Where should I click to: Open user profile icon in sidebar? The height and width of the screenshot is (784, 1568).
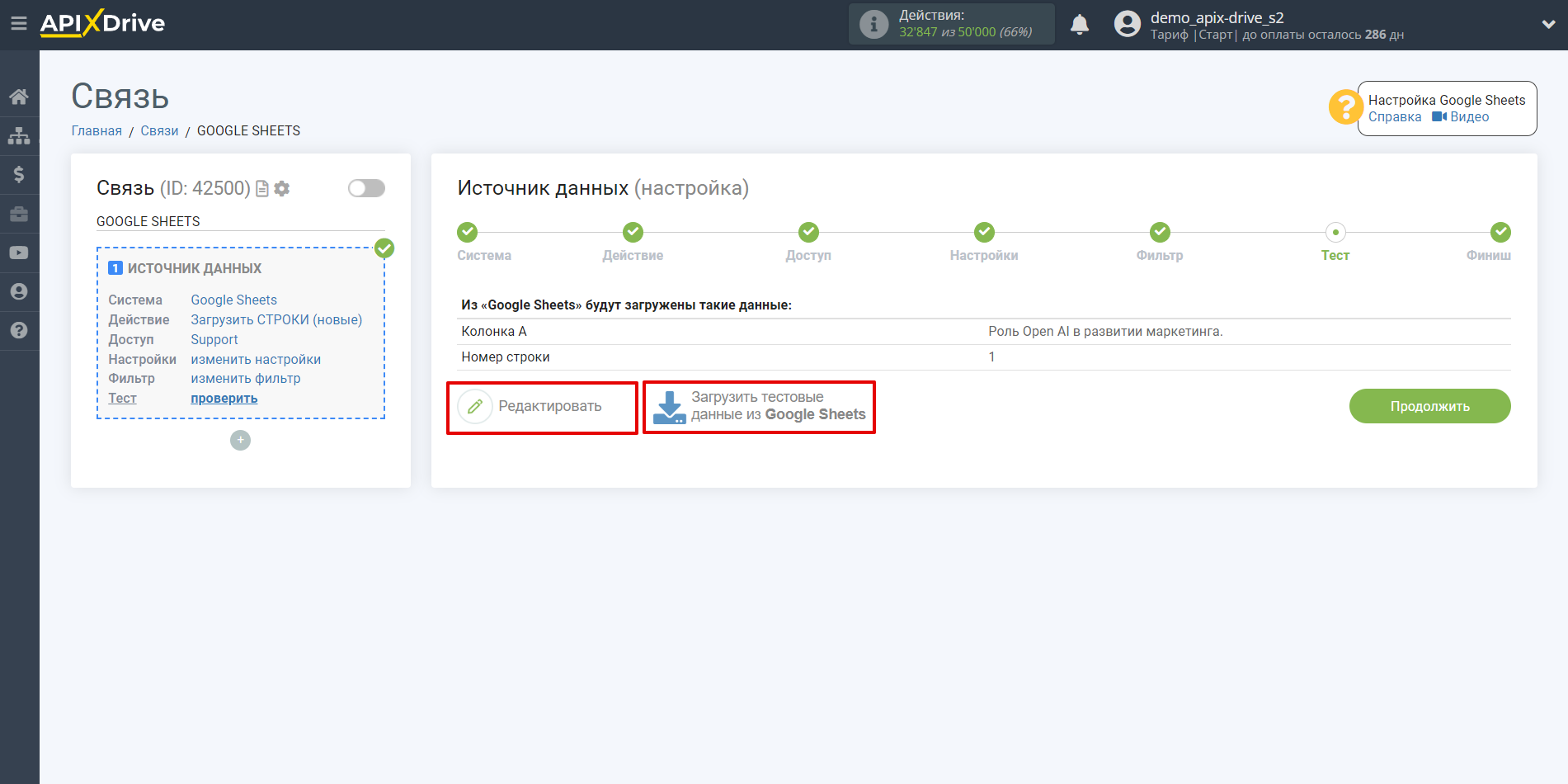coord(19,291)
